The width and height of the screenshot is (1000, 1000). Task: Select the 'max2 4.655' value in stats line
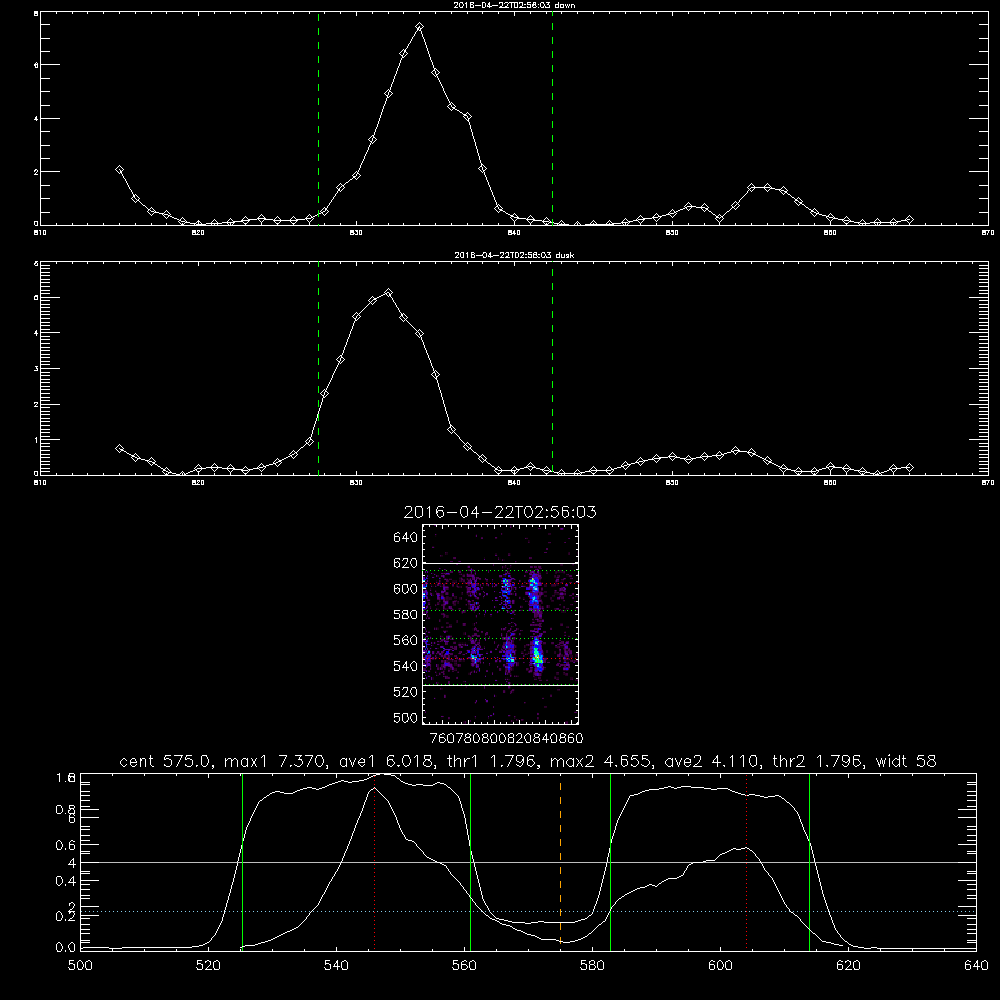(601, 761)
